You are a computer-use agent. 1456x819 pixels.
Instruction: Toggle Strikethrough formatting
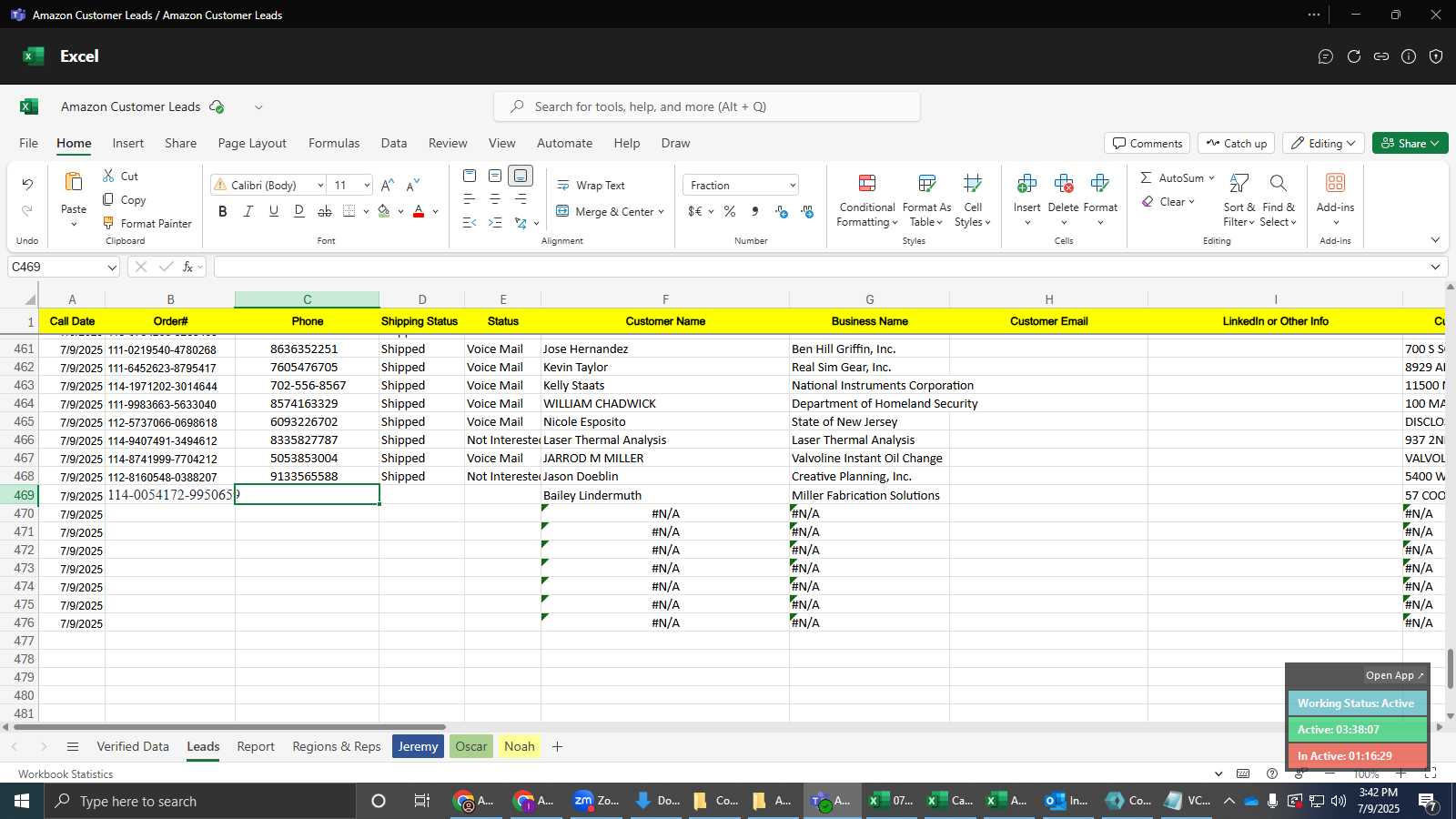(x=325, y=211)
